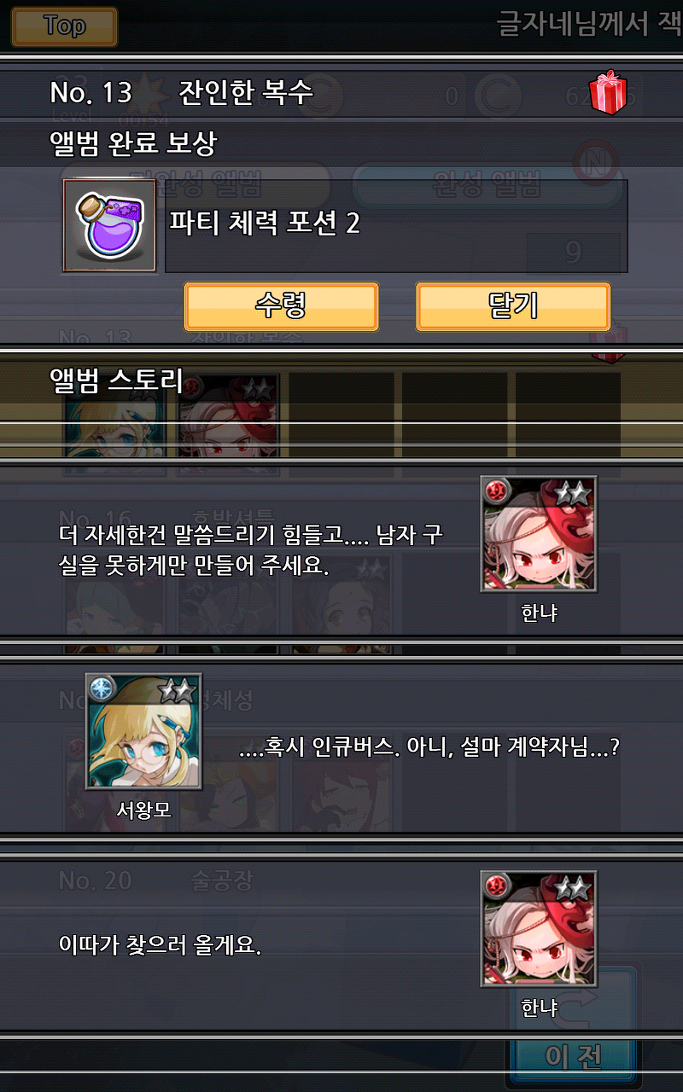
Task: Tap the red fire attribute icon on last Hannya
Action: (496, 887)
